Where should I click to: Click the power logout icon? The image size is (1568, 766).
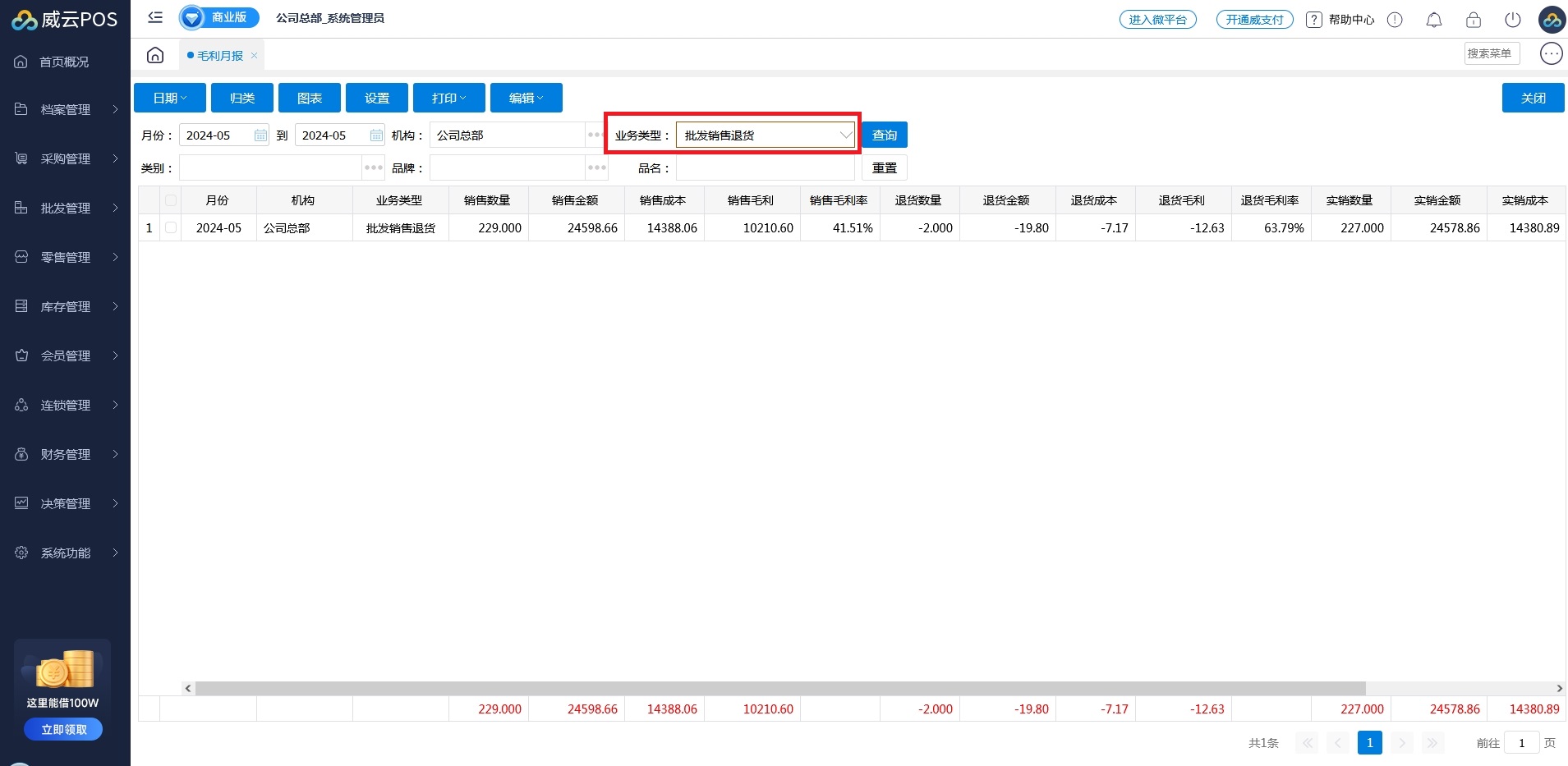(1512, 20)
